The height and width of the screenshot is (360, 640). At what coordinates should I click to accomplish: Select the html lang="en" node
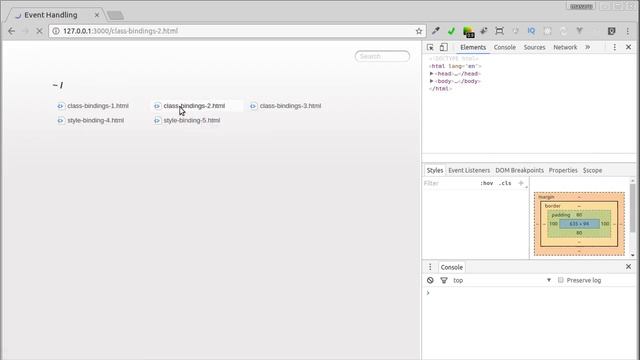[455, 66]
